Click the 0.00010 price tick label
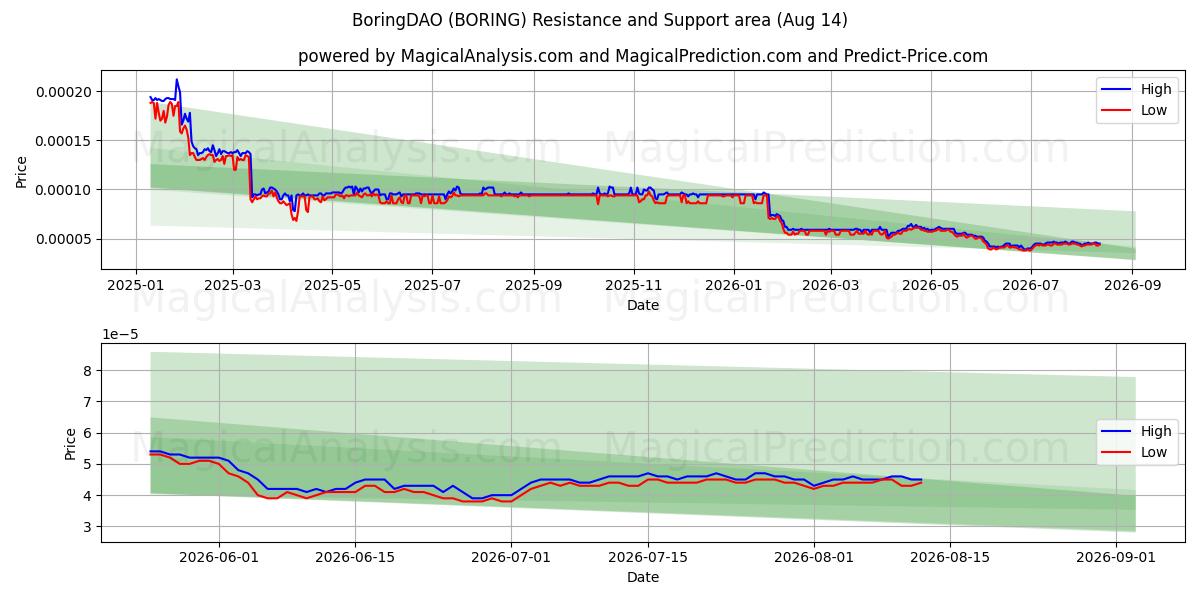 63,190
